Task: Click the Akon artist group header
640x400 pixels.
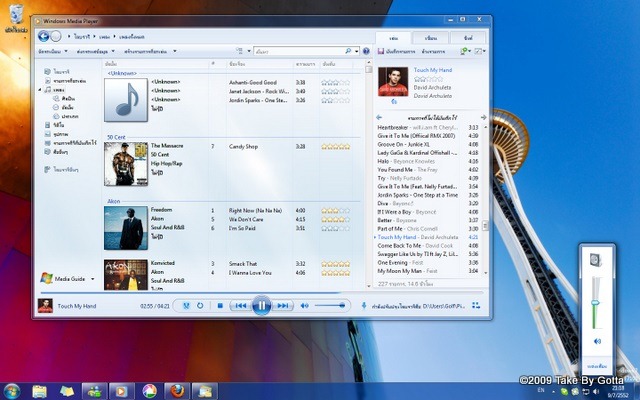Action: (113, 201)
